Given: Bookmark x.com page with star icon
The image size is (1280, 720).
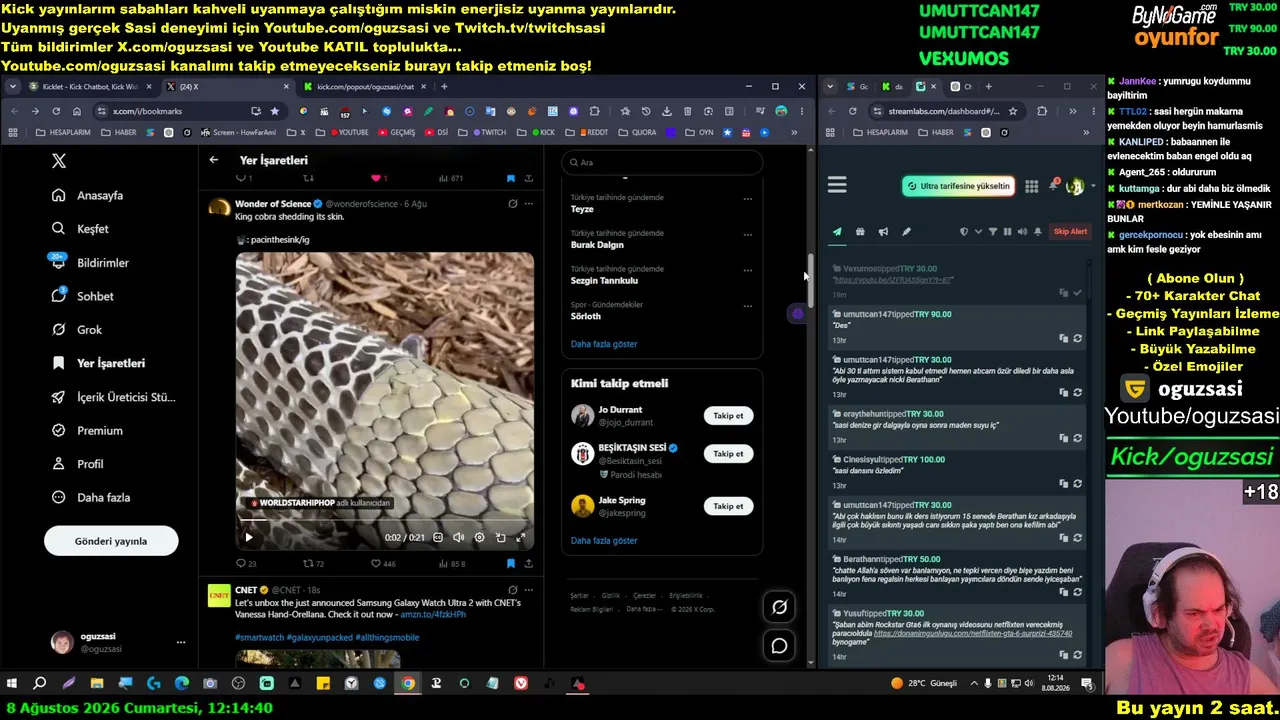Looking at the screenshot, I should pos(275,111).
